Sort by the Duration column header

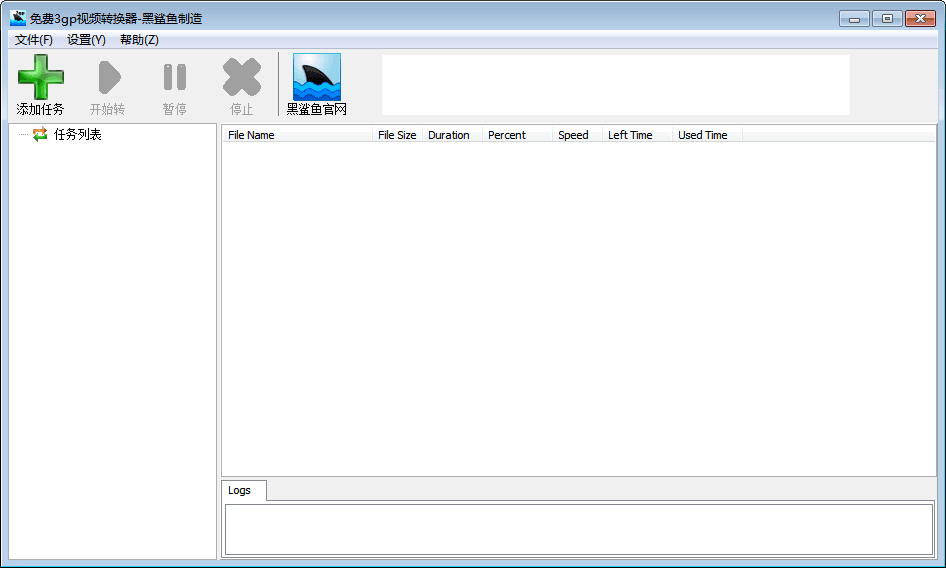[452, 135]
